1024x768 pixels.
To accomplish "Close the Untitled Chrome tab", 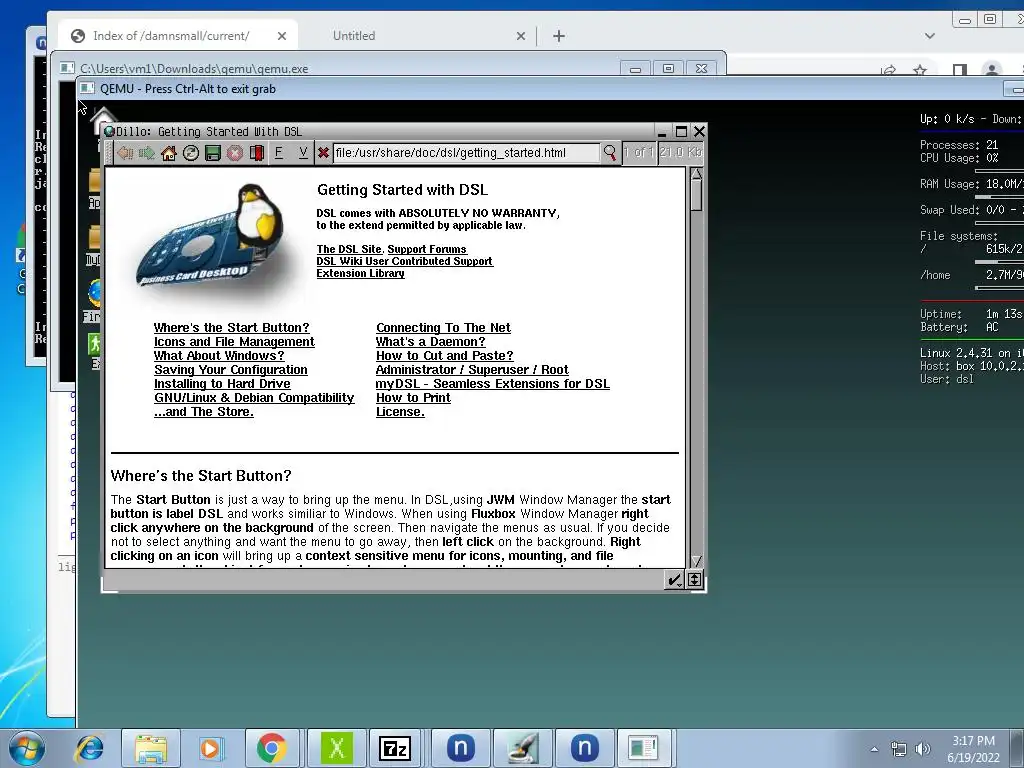I will coord(520,36).
